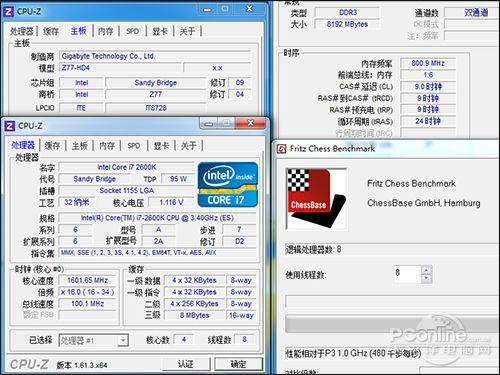Screen dimensions: 500x375
Task: Click 'Gigabyte Technology Co., Ltd.' manufacturer field
Action: pos(155,56)
